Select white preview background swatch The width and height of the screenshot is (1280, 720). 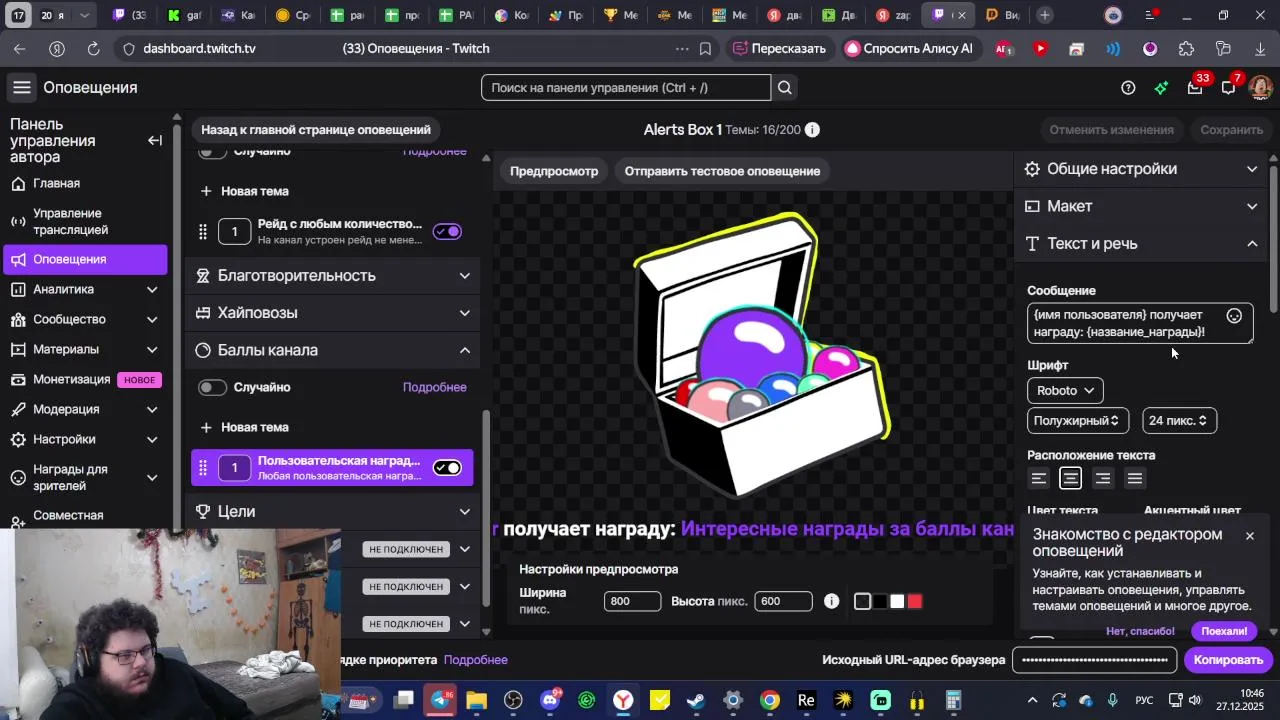(x=897, y=601)
